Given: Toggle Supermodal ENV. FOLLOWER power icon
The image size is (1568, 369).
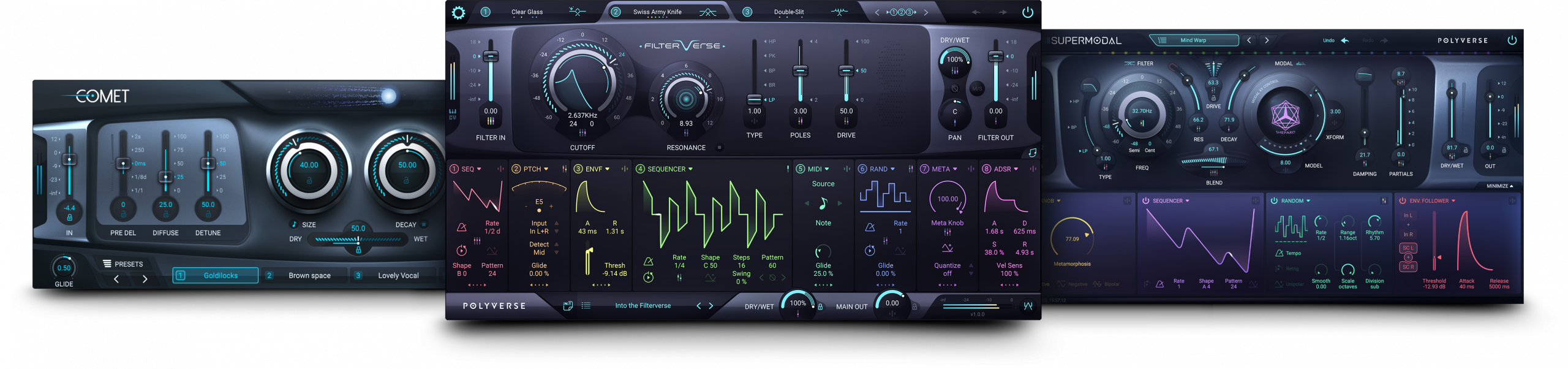Looking at the screenshot, I should [x=1402, y=200].
